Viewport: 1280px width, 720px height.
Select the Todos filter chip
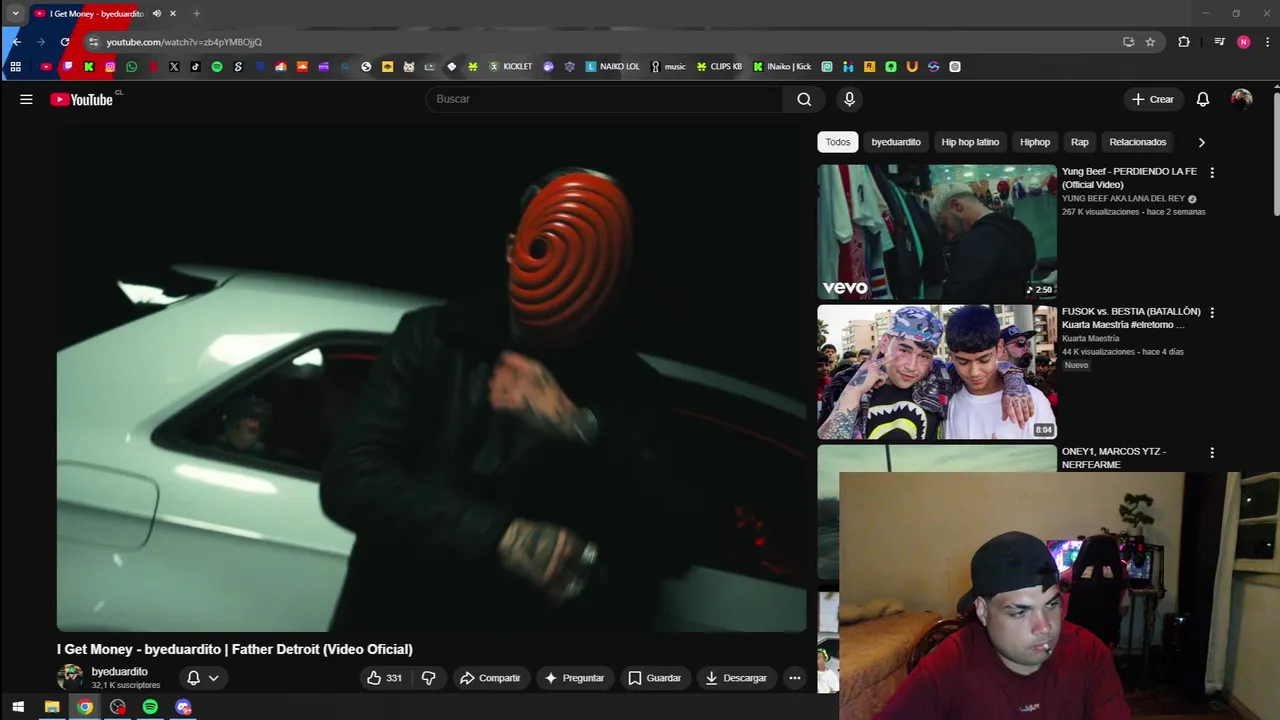pos(838,142)
